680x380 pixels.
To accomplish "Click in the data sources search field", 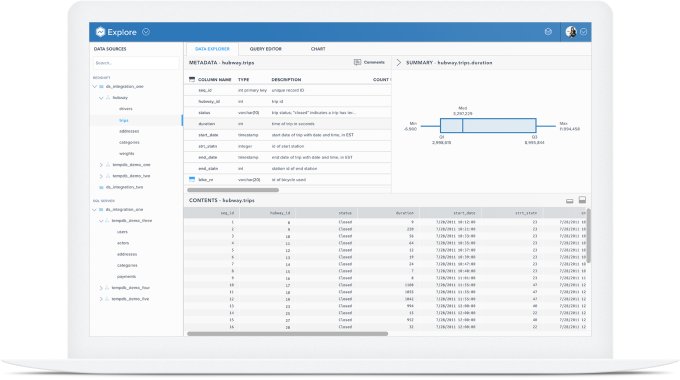I will (136, 63).
